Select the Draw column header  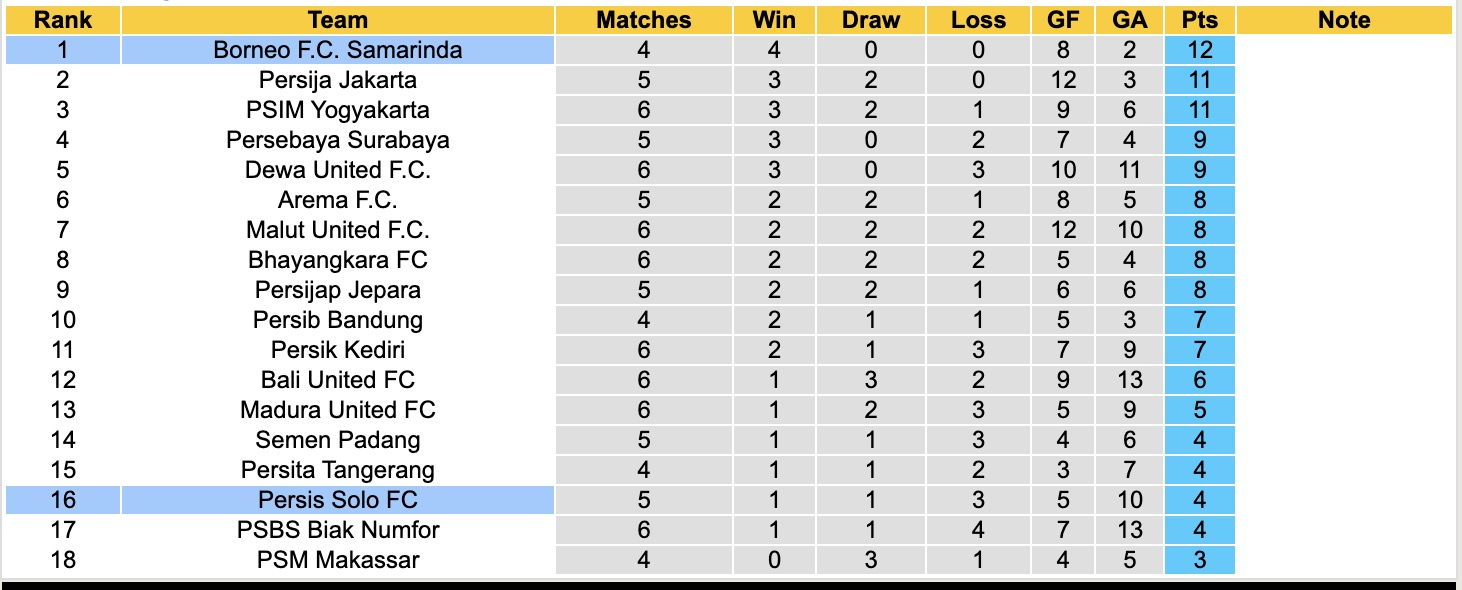[x=870, y=20]
